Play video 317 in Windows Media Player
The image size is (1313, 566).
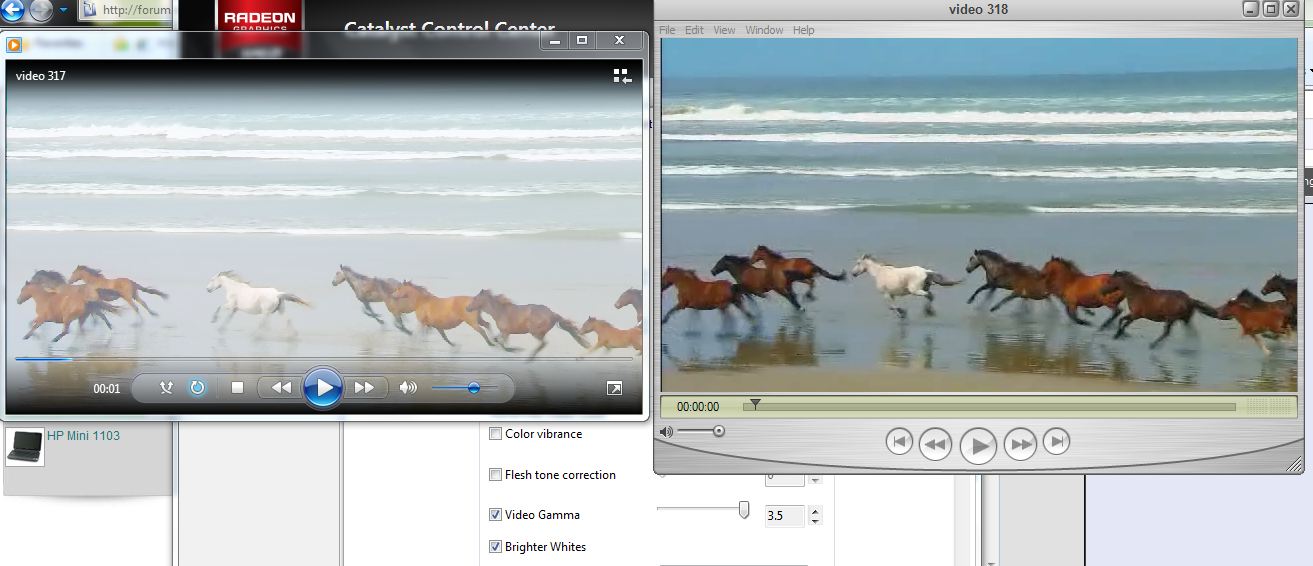pos(322,388)
